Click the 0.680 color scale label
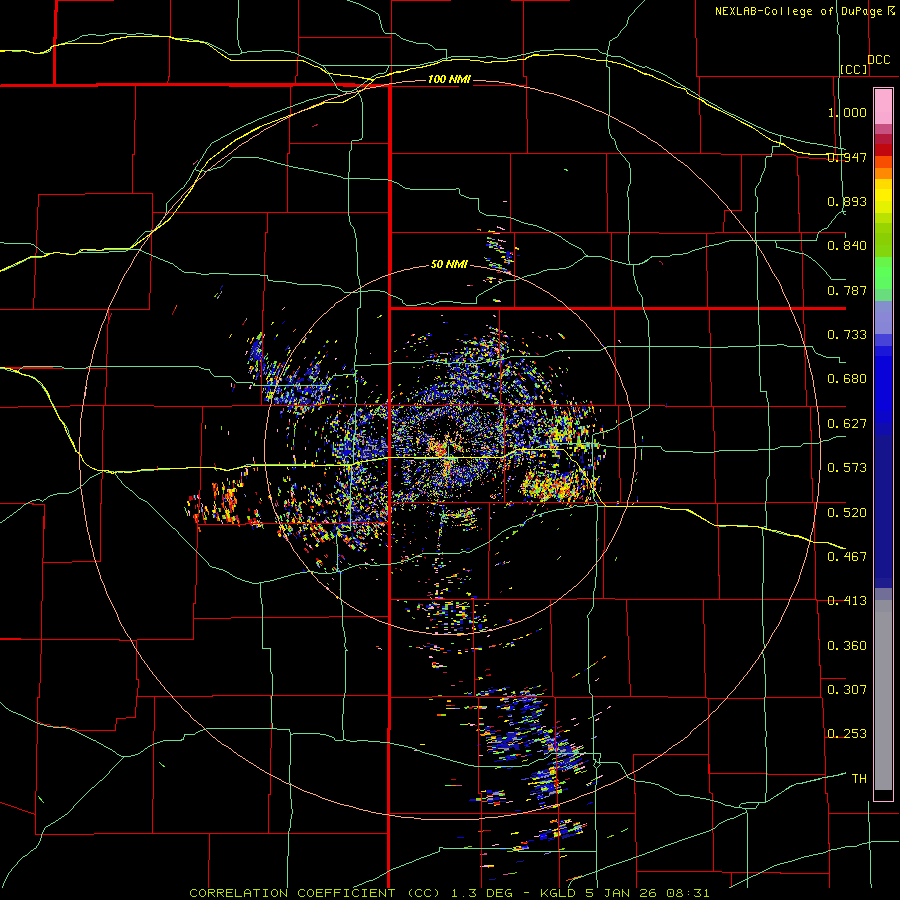Image resolution: width=900 pixels, height=900 pixels. (847, 379)
